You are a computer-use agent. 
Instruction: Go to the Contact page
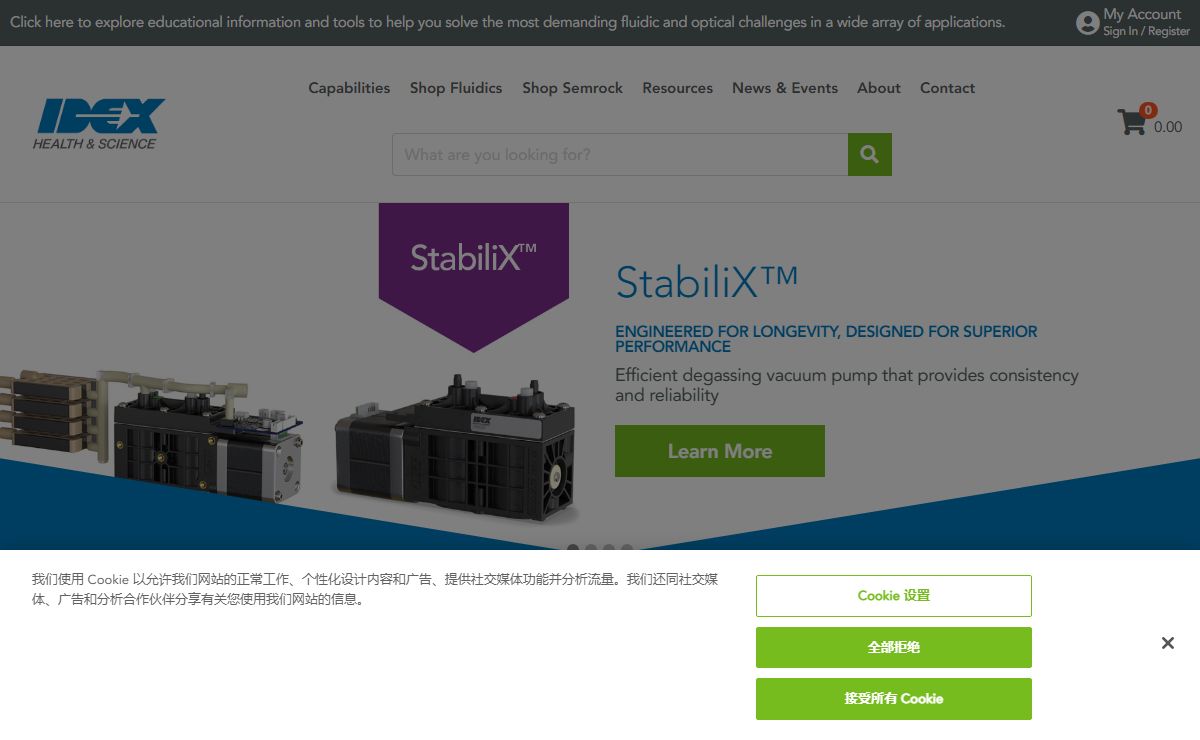[x=947, y=88]
